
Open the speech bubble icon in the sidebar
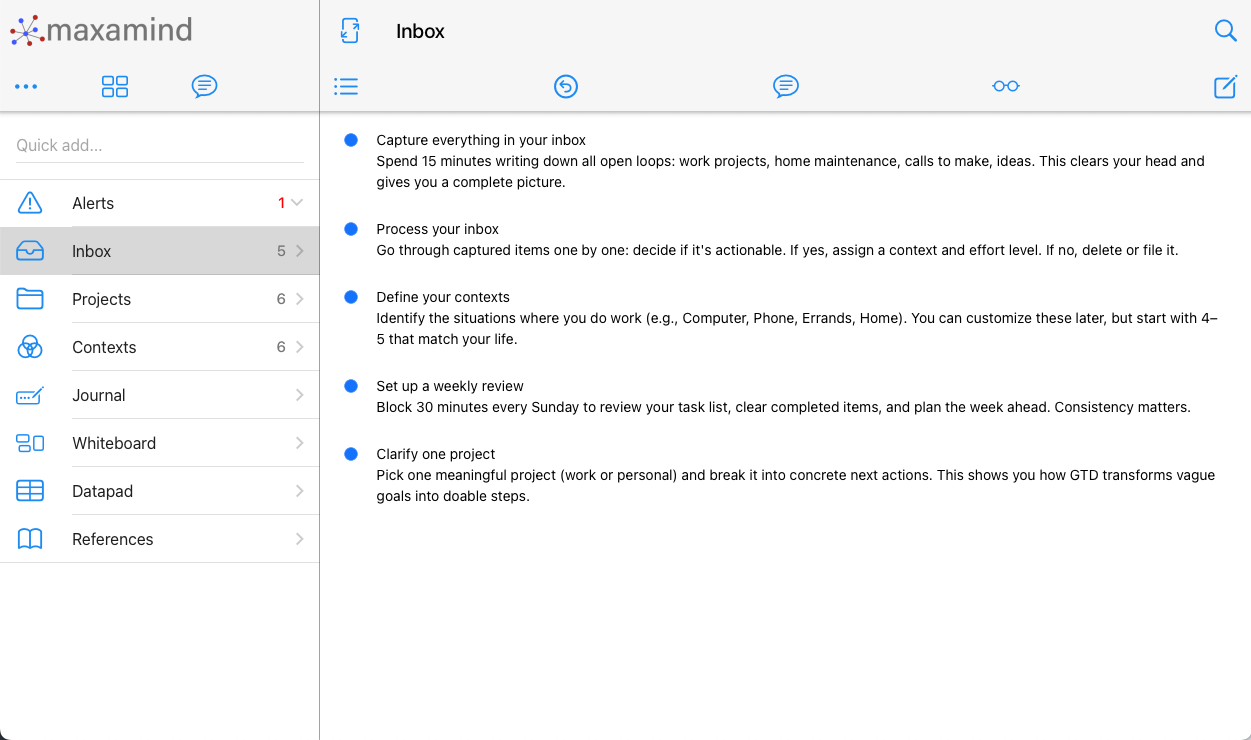tap(205, 87)
